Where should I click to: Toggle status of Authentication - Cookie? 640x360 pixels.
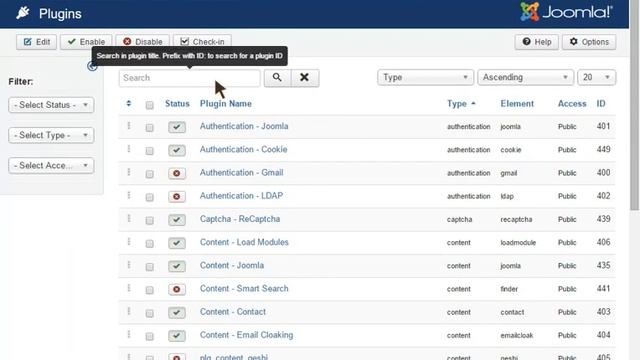[177, 150]
